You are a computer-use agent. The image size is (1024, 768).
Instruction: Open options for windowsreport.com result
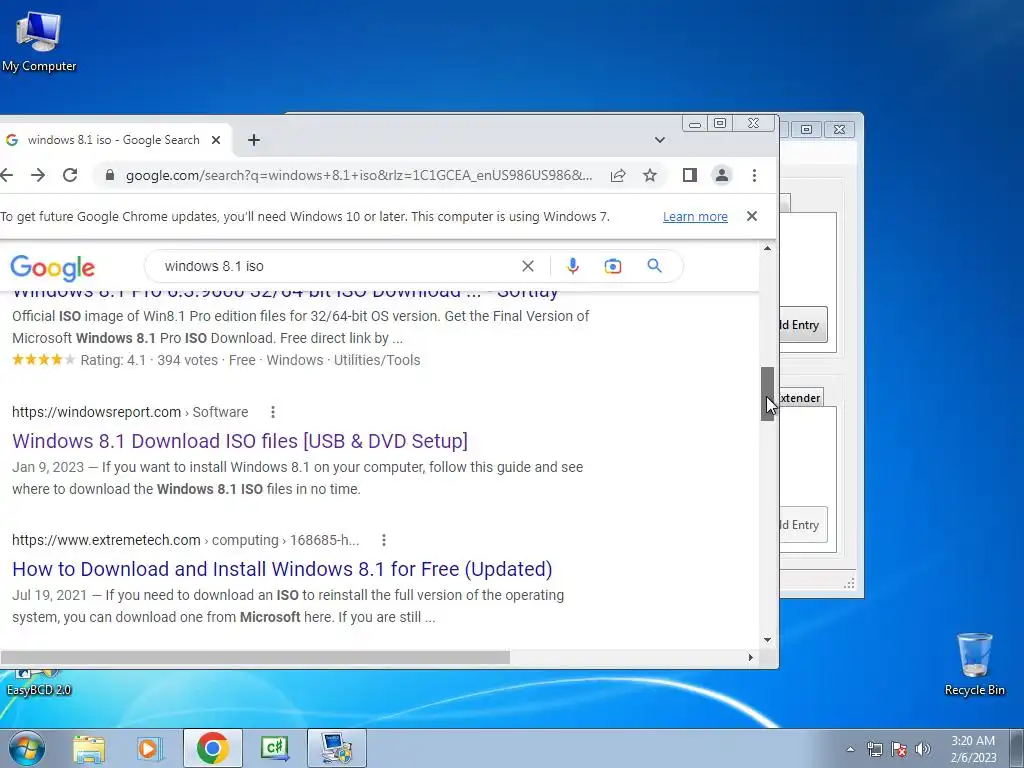point(273,412)
